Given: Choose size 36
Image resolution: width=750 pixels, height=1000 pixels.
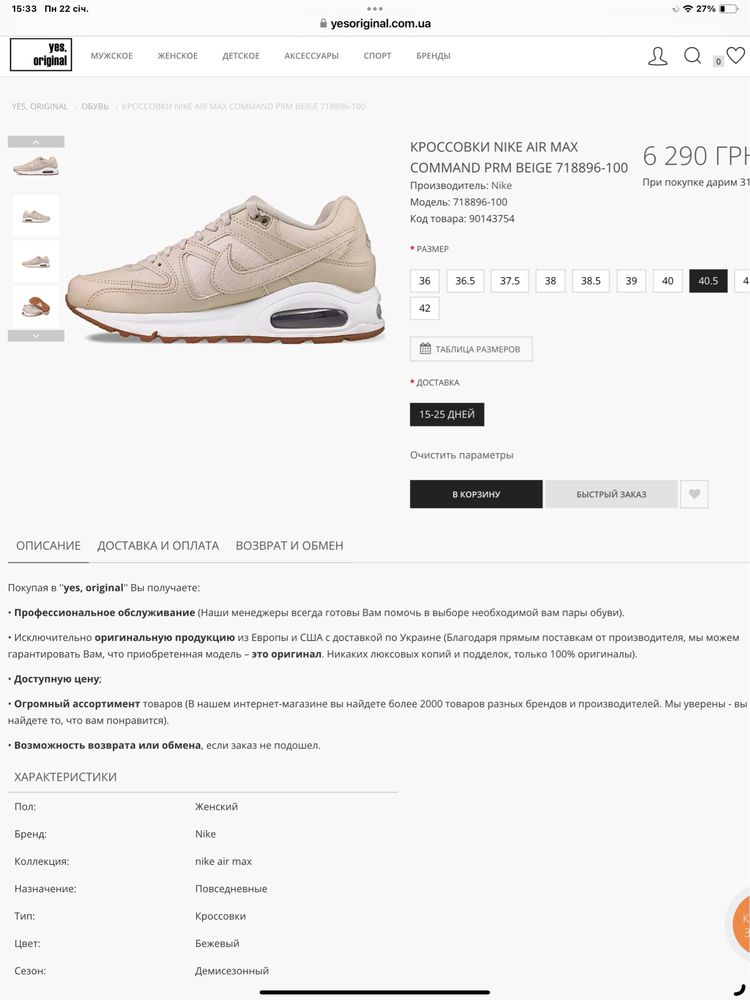Looking at the screenshot, I should pos(425,281).
